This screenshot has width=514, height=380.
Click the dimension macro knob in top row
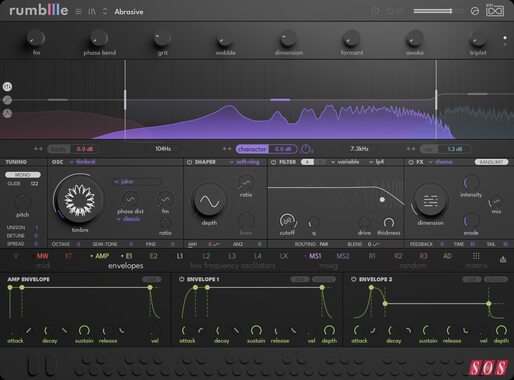[288, 39]
